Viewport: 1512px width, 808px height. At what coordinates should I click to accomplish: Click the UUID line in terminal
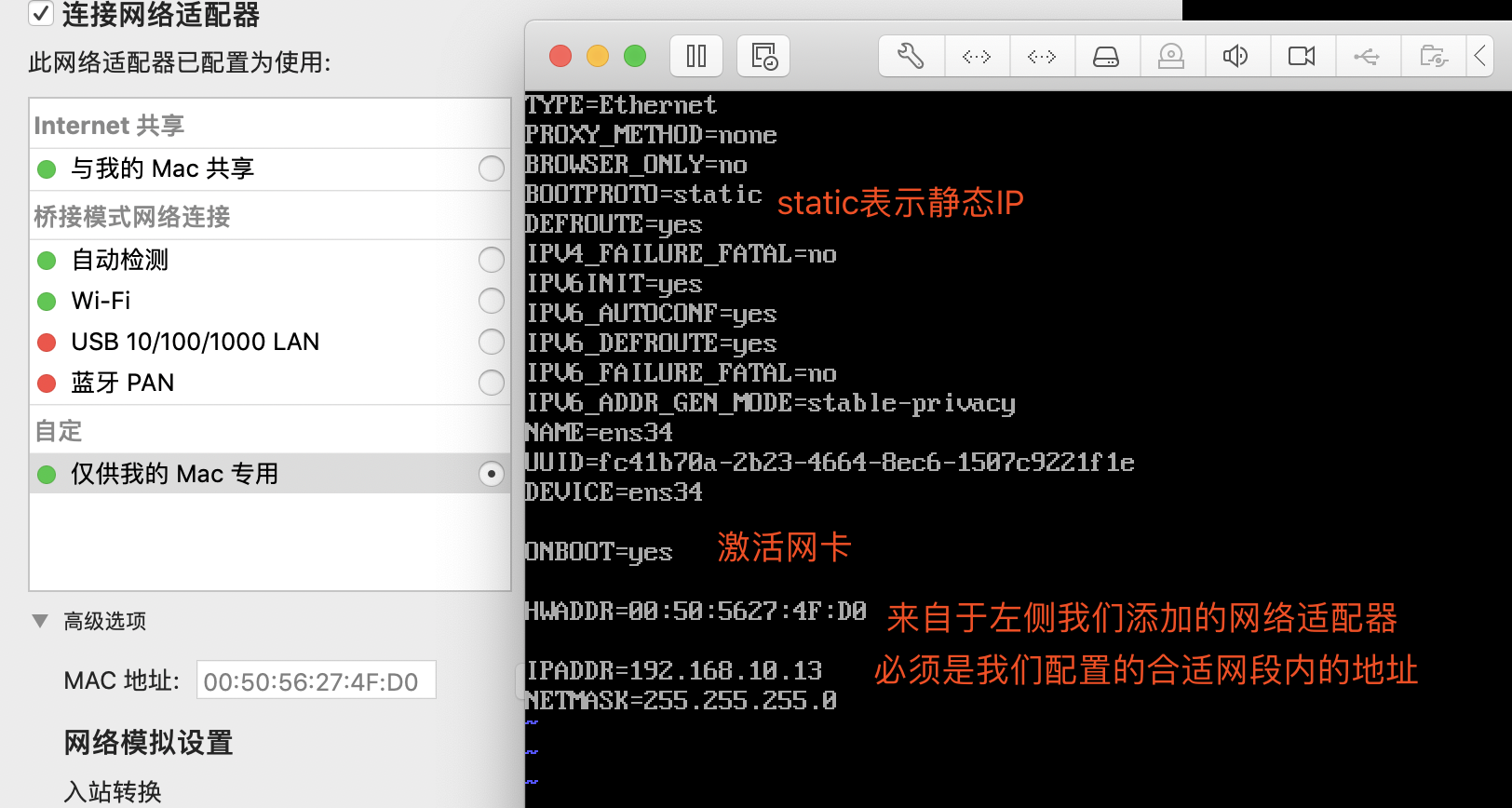click(x=830, y=463)
